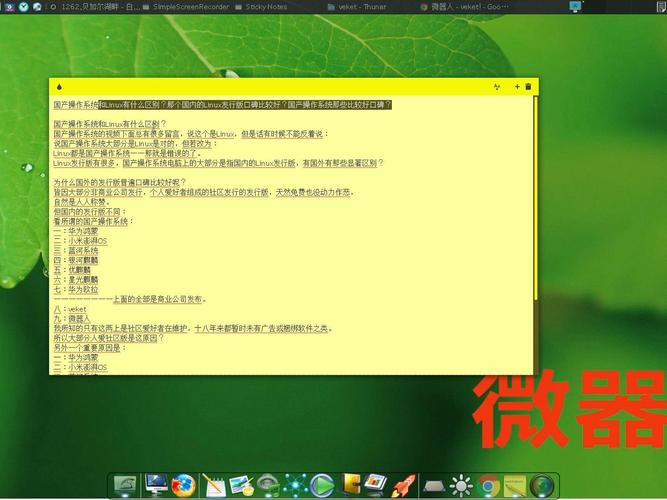Image resolution: width=667 pixels, height=500 pixels.
Task: Click the list item '四：银河麒麟'
Action: (x=76, y=260)
